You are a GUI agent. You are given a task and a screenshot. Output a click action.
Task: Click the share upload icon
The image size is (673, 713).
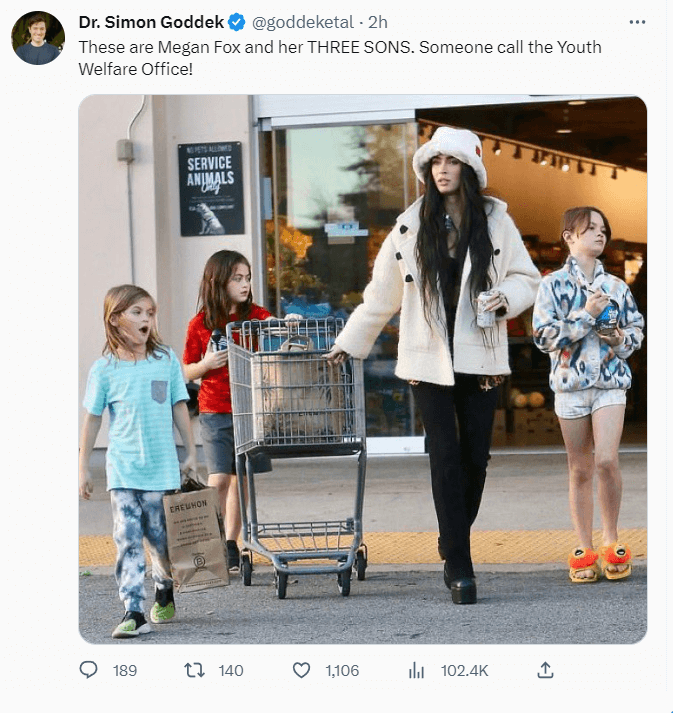click(545, 670)
